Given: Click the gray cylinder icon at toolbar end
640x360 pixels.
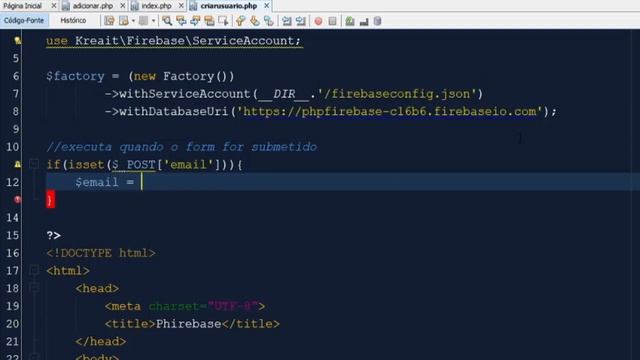Looking at the screenshot, I should click(x=378, y=21).
